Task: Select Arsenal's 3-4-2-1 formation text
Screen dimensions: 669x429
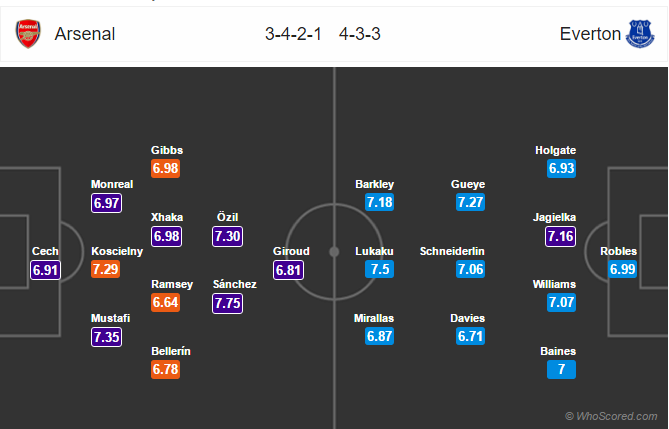Action: tap(297, 34)
